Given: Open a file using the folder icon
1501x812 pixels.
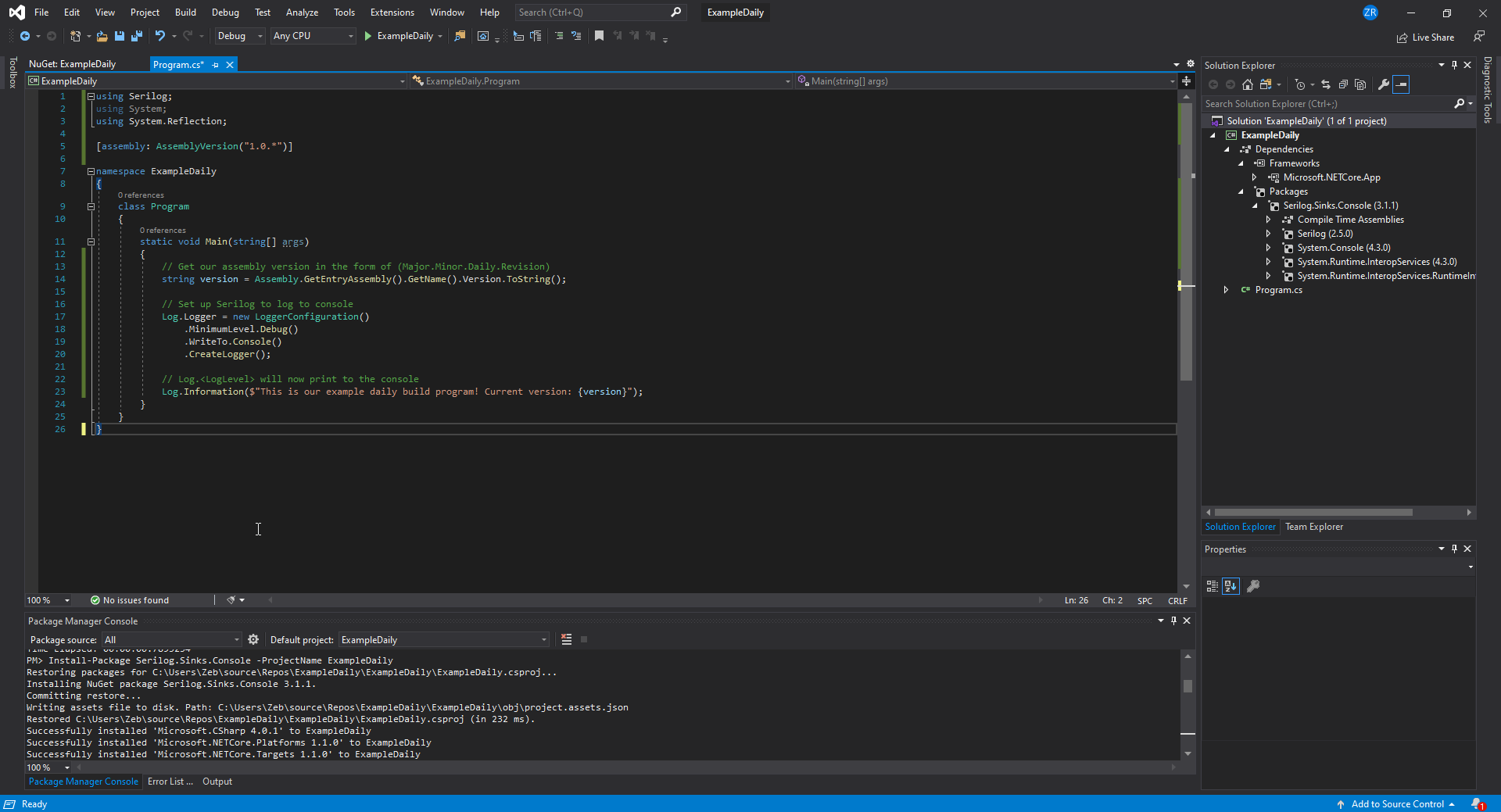Looking at the screenshot, I should (x=102, y=36).
